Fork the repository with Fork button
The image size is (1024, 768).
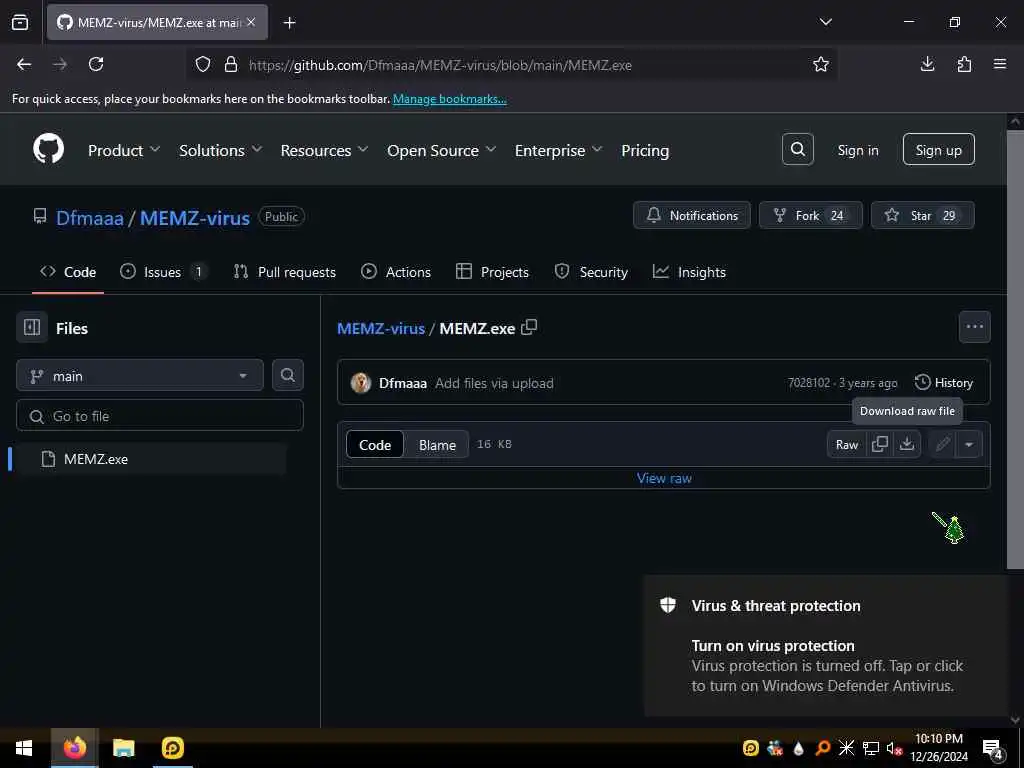(x=810, y=215)
